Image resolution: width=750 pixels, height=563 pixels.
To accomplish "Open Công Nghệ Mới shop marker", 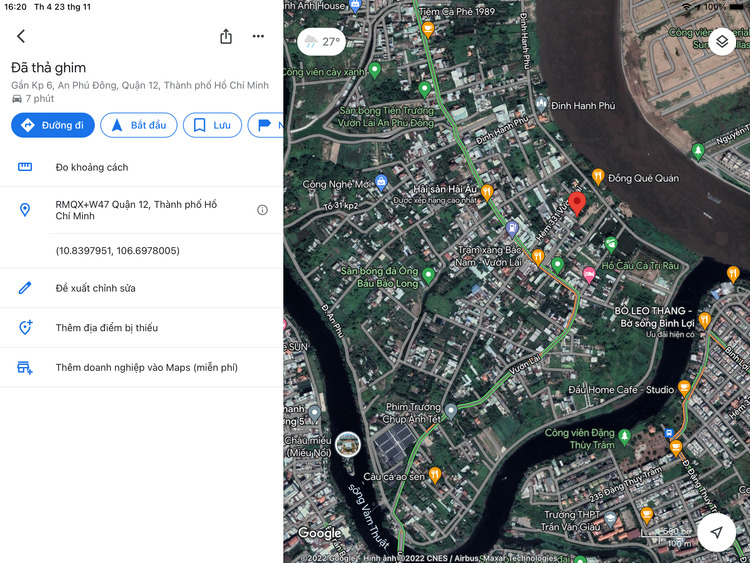I will tap(381, 182).
